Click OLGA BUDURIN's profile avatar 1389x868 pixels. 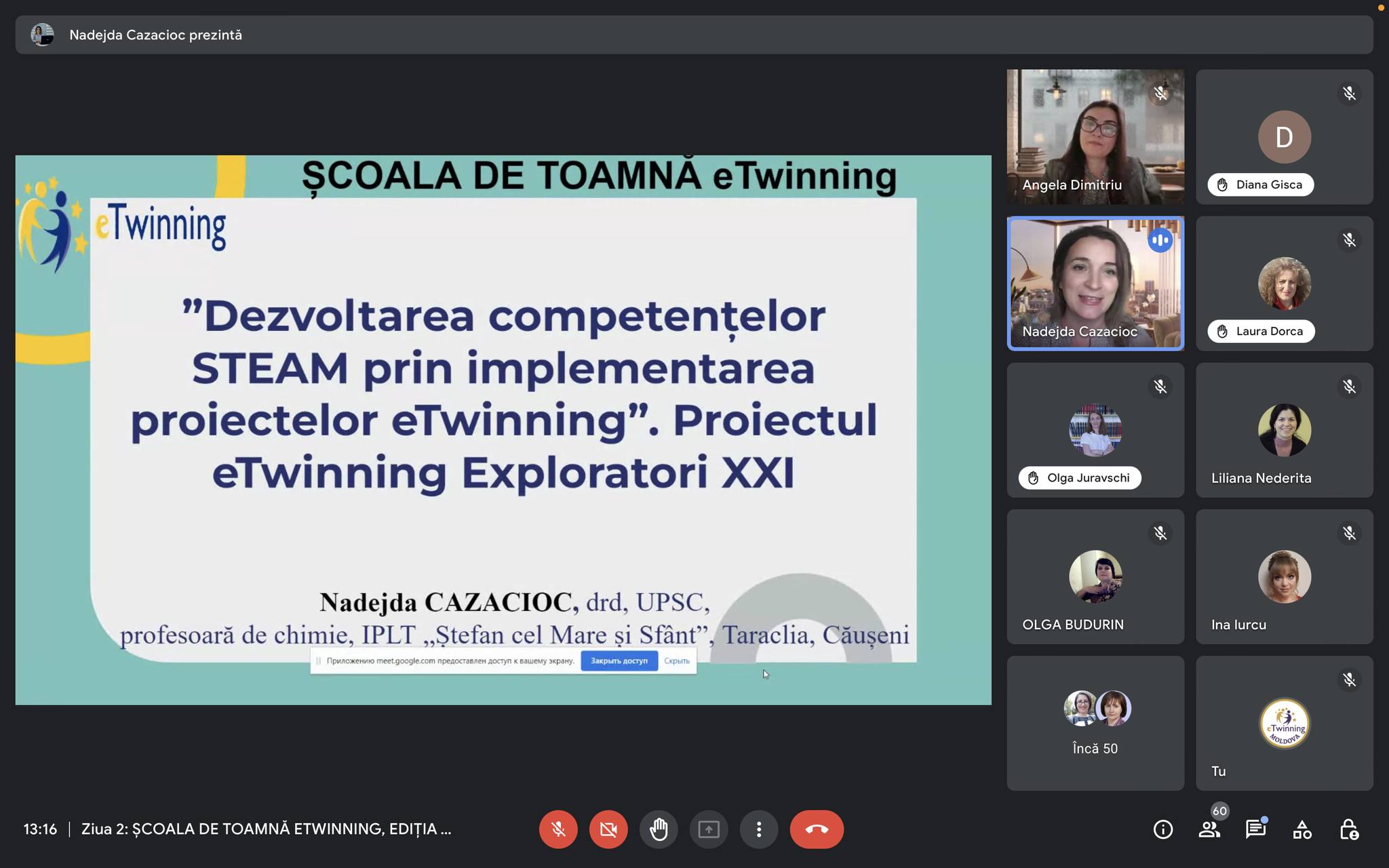pos(1095,576)
